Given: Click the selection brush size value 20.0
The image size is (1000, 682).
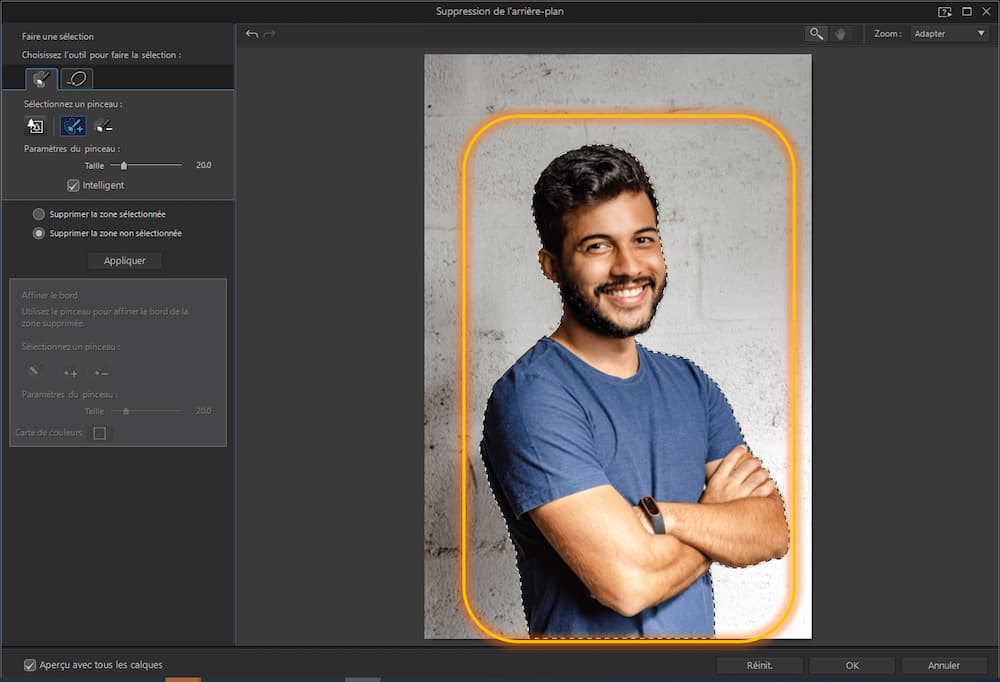Looking at the screenshot, I should tap(203, 165).
